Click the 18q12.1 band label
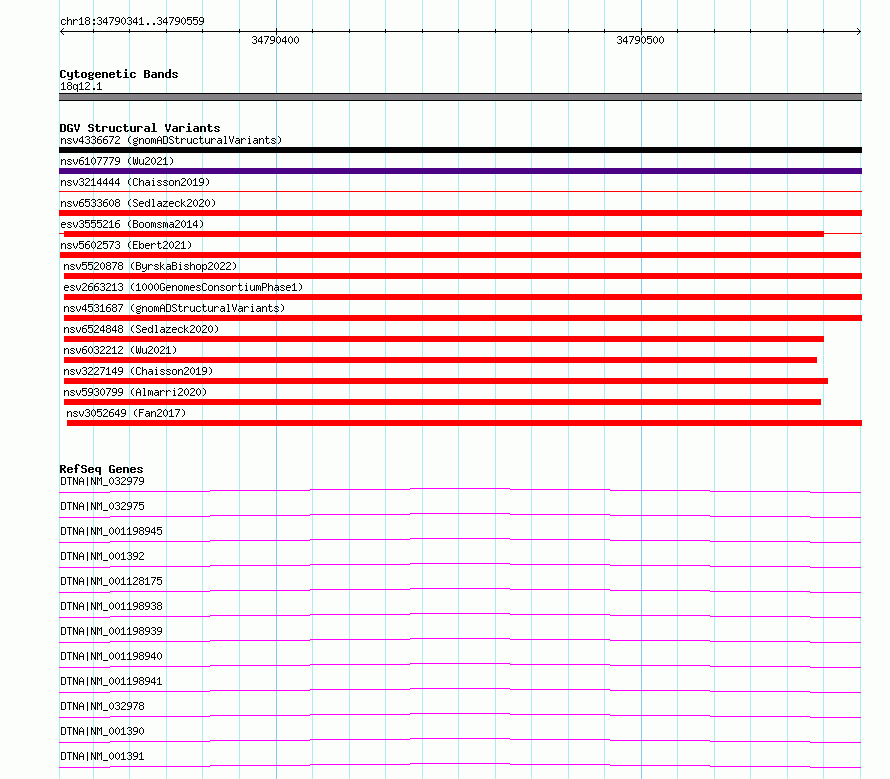The image size is (890, 779). click(81, 86)
